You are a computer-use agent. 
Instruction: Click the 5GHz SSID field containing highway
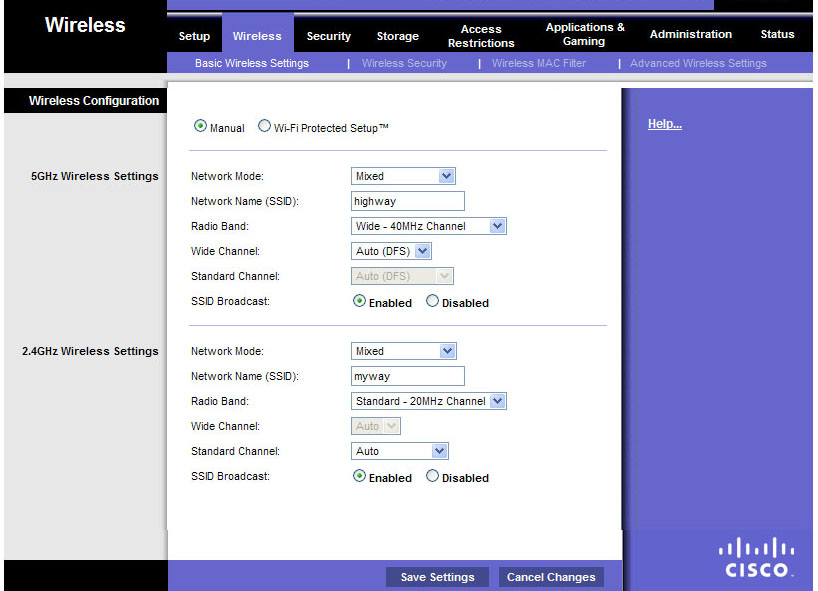click(408, 201)
